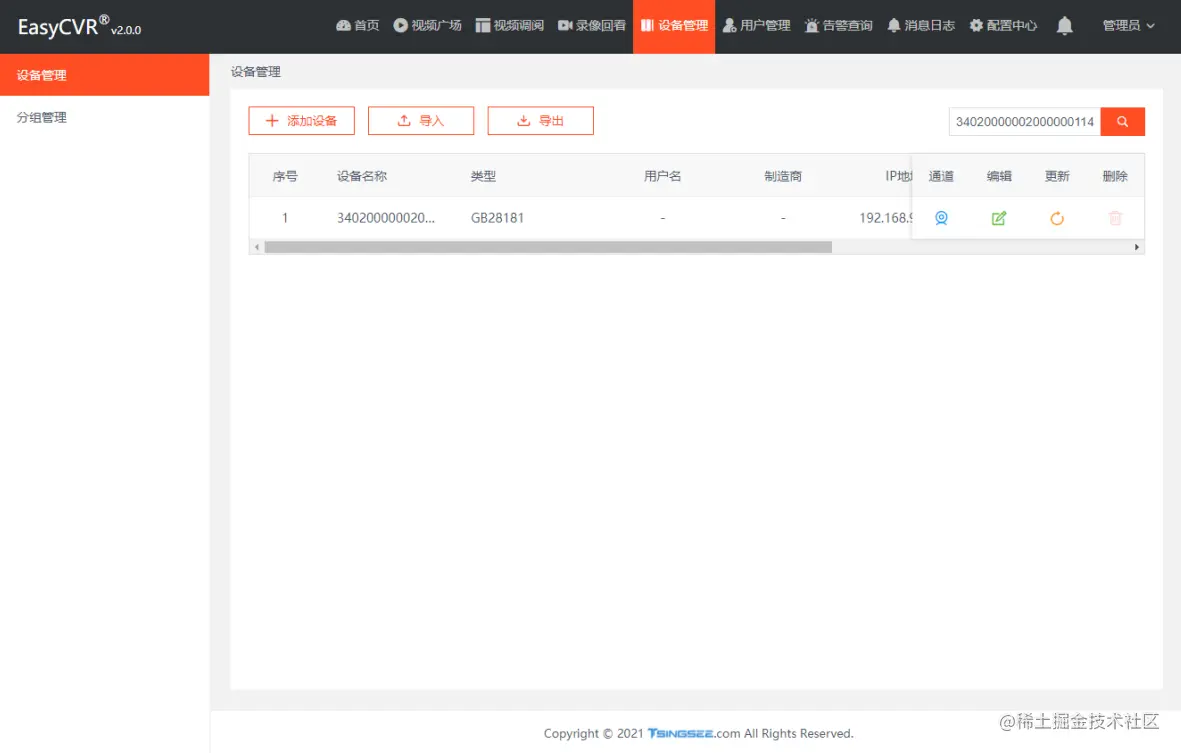Click the device name 340200000020... cell

point(386,218)
